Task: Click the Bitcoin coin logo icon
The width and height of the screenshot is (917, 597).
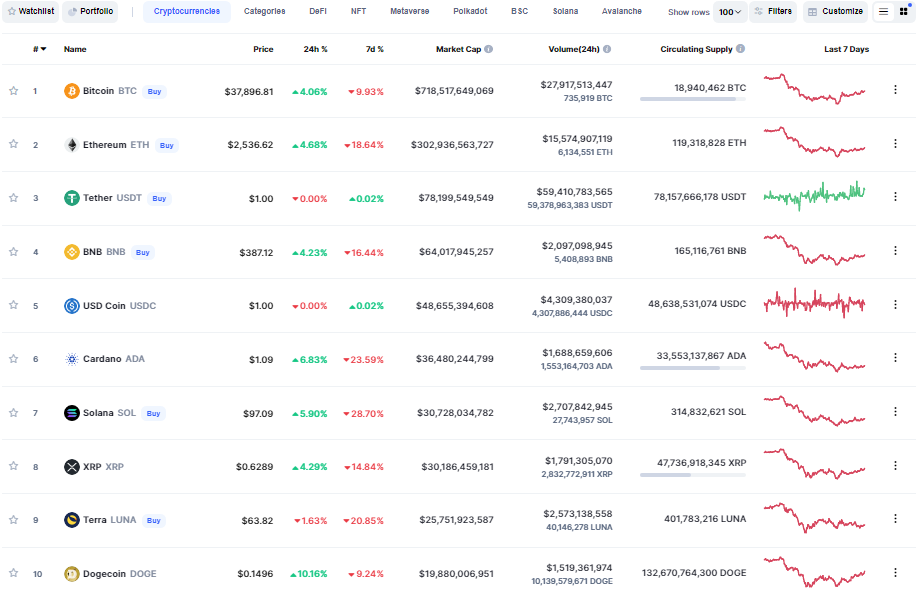Action: click(x=71, y=91)
